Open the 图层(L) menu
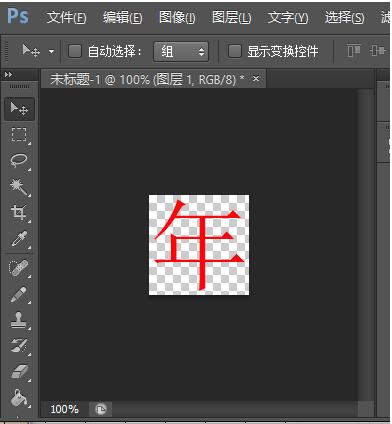 point(232,17)
